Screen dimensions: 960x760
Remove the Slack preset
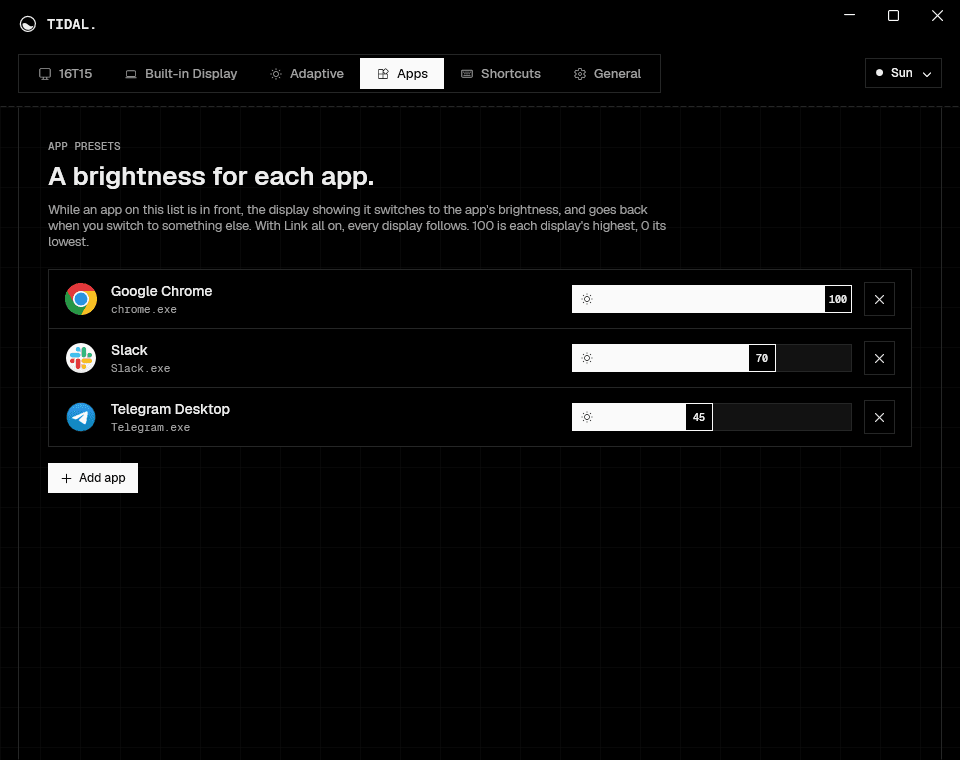(x=879, y=358)
